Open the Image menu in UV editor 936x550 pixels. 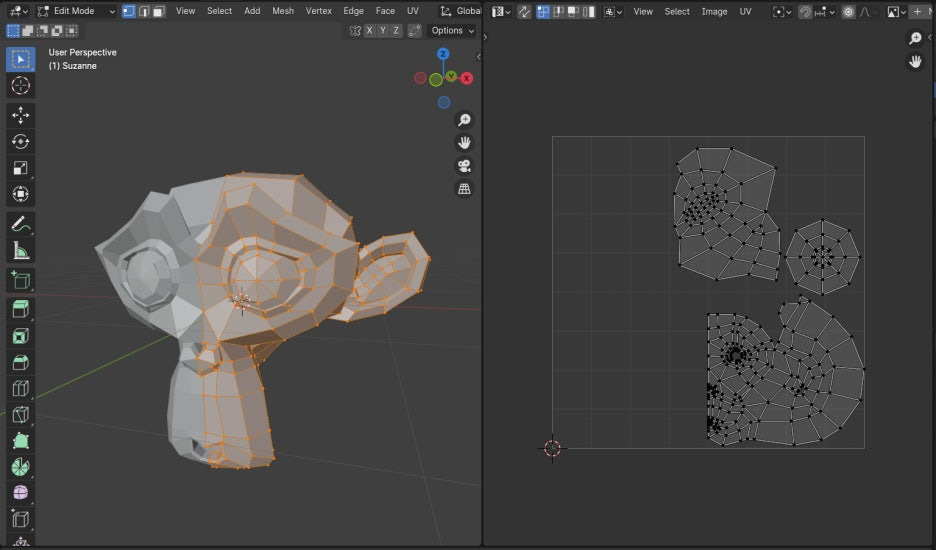click(x=715, y=11)
